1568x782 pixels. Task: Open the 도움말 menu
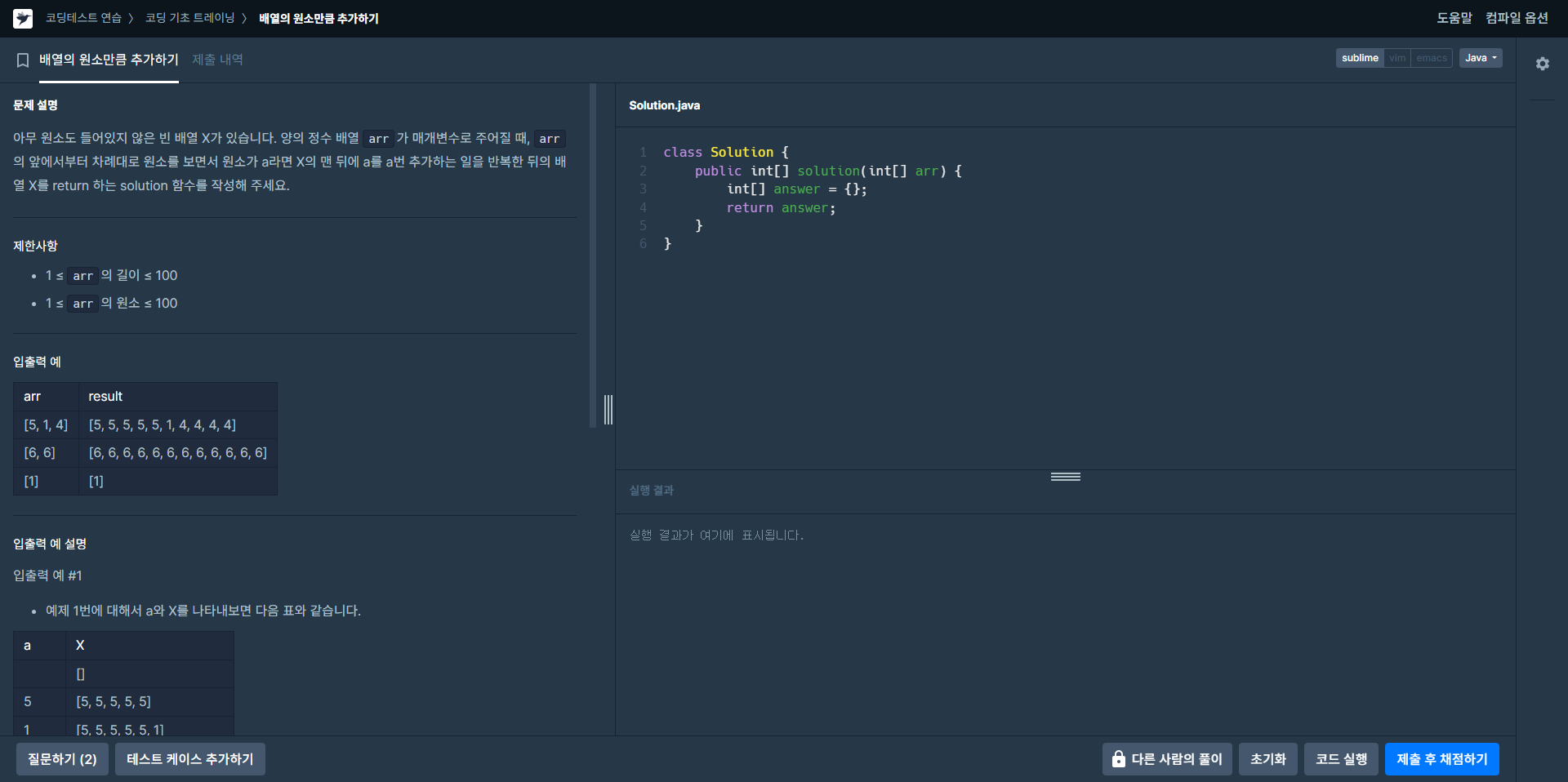coord(1454,18)
